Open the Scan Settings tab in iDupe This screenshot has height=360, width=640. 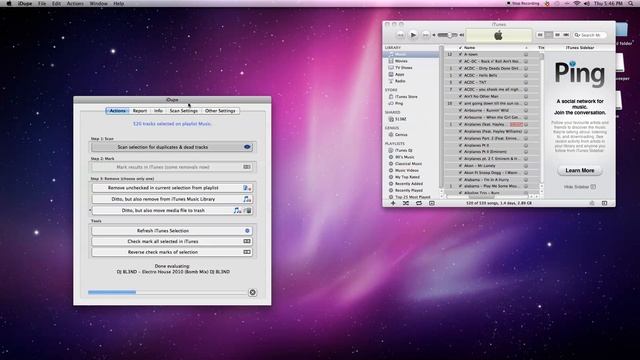183,111
